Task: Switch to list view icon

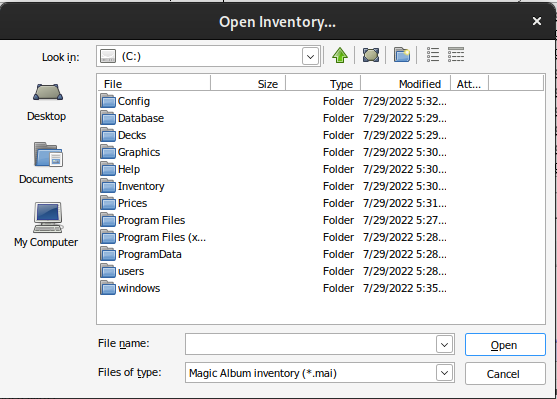Action: tap(433, 55)
